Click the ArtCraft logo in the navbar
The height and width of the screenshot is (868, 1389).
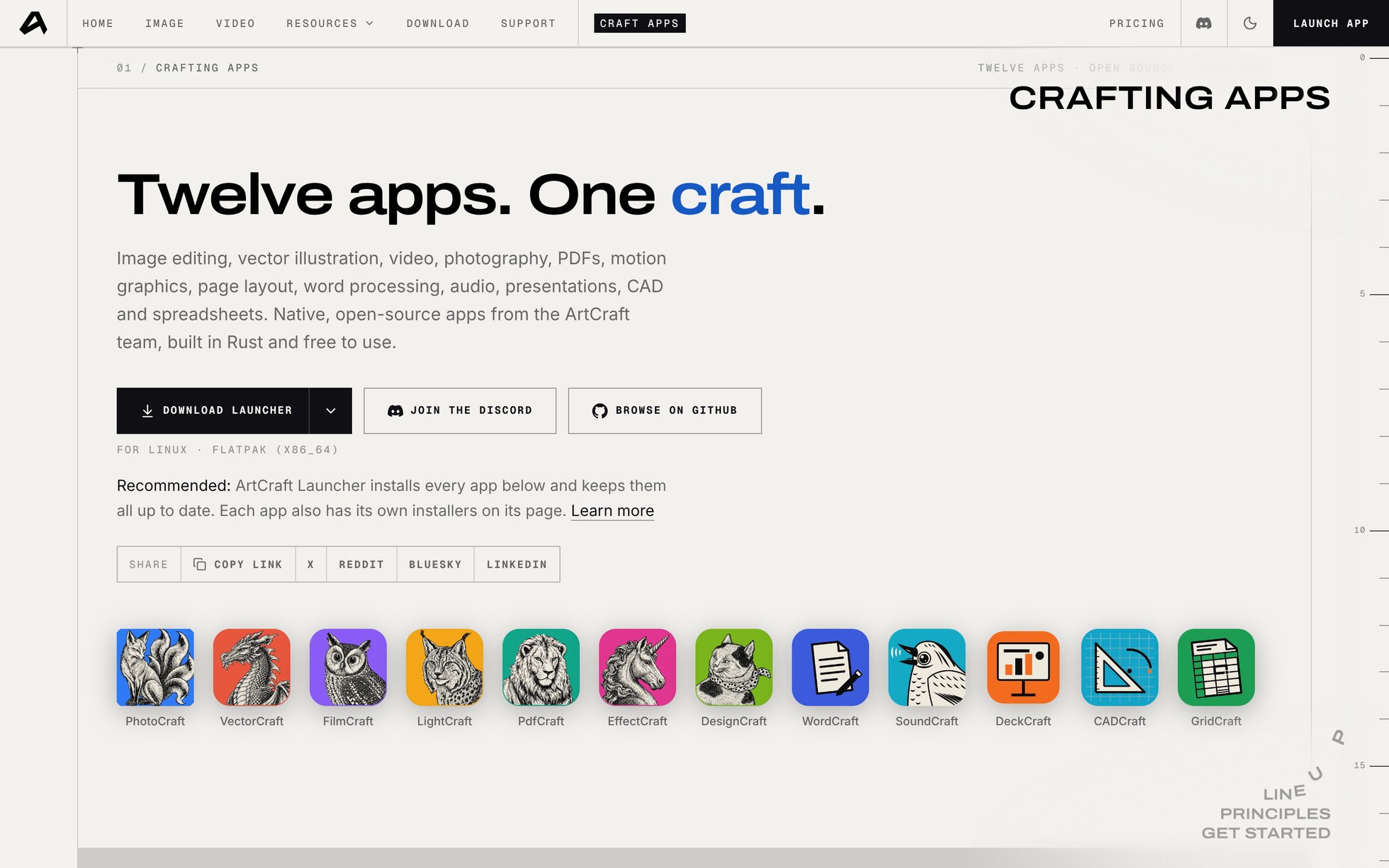coord(33,23)
